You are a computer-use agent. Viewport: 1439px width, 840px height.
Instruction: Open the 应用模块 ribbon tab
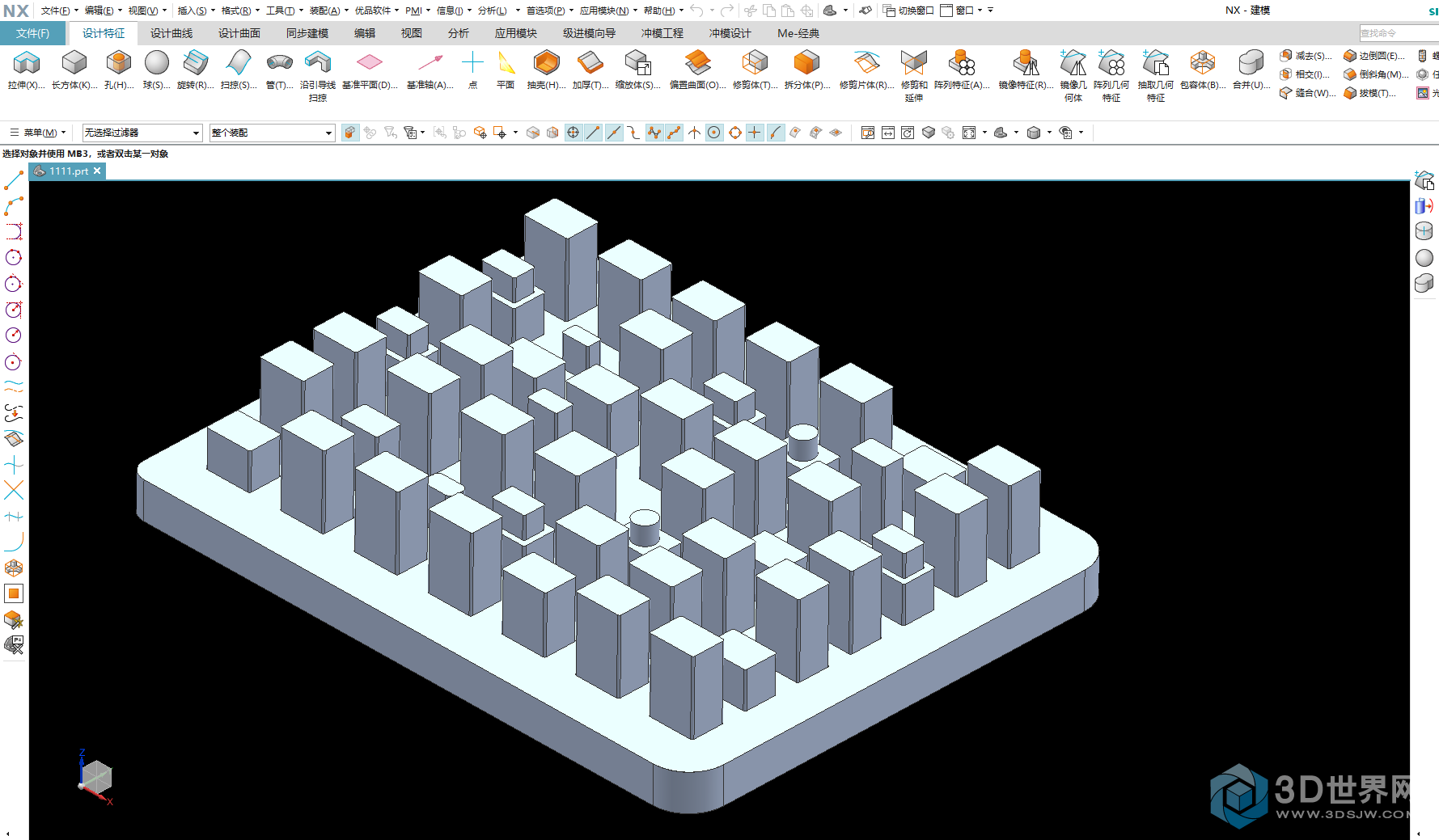pos(516,33)
